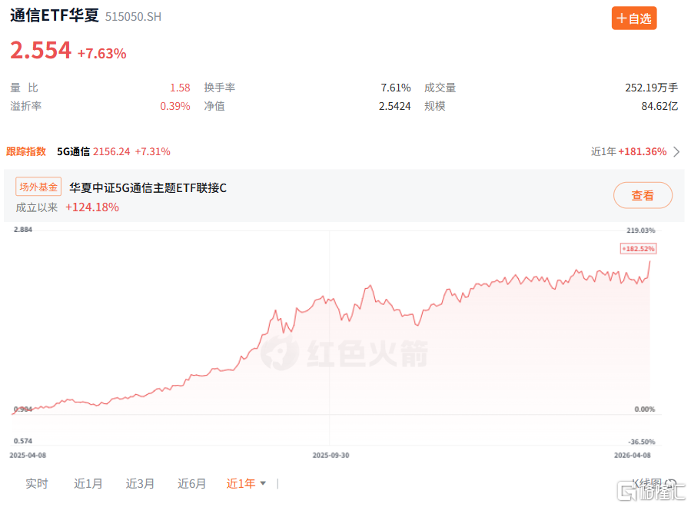
Task: Click the 成交量 value 252.19万手
Action: pos(651,88)
